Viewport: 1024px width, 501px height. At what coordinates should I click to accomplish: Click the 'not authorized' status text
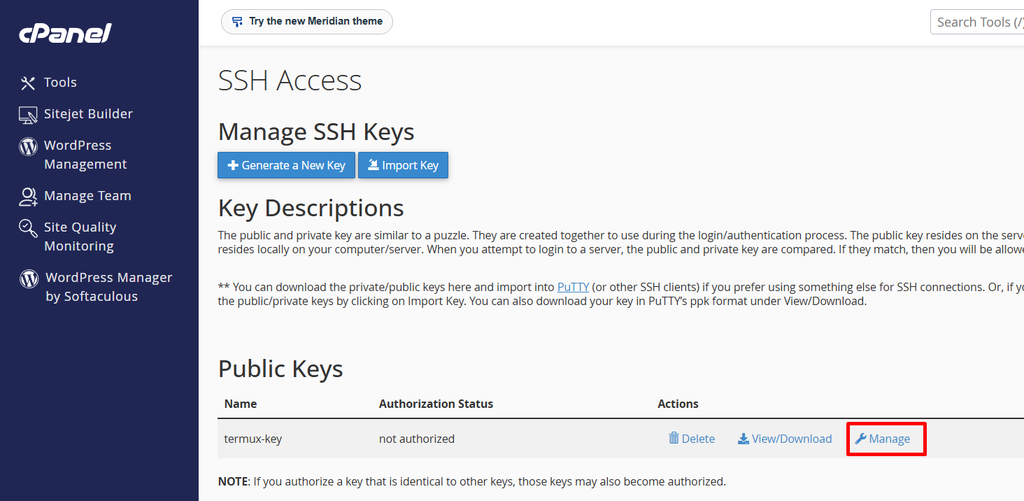(x=417, y=439)
